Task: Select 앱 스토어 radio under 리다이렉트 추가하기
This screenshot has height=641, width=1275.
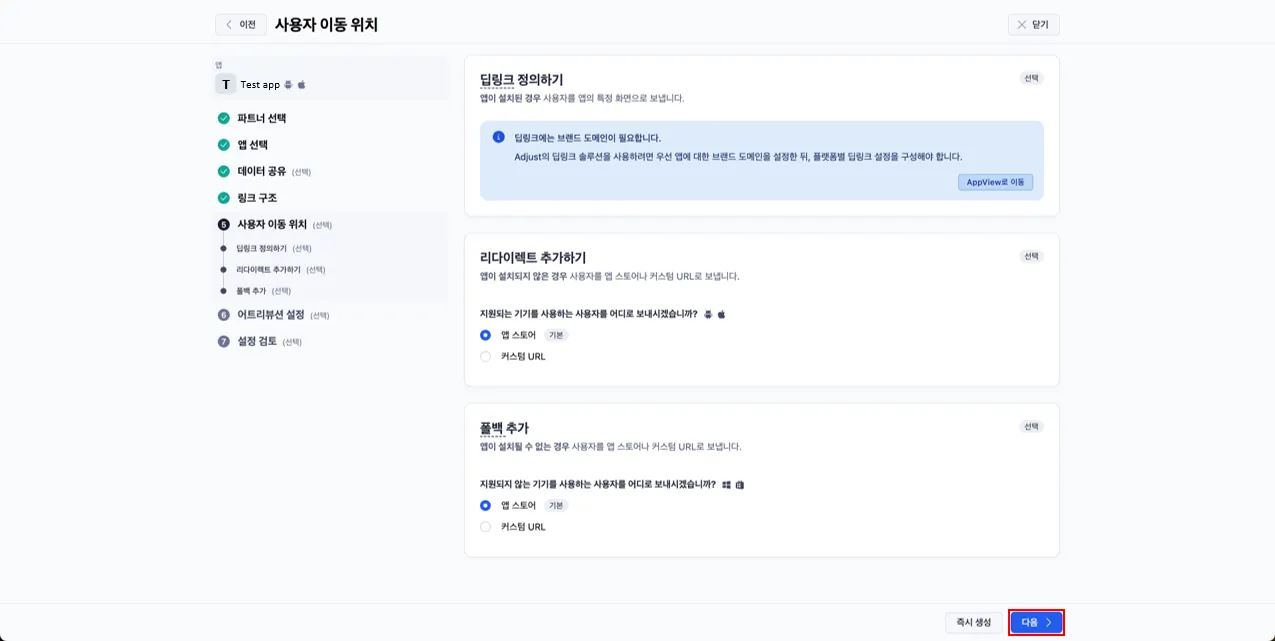Action: point(486,335)
